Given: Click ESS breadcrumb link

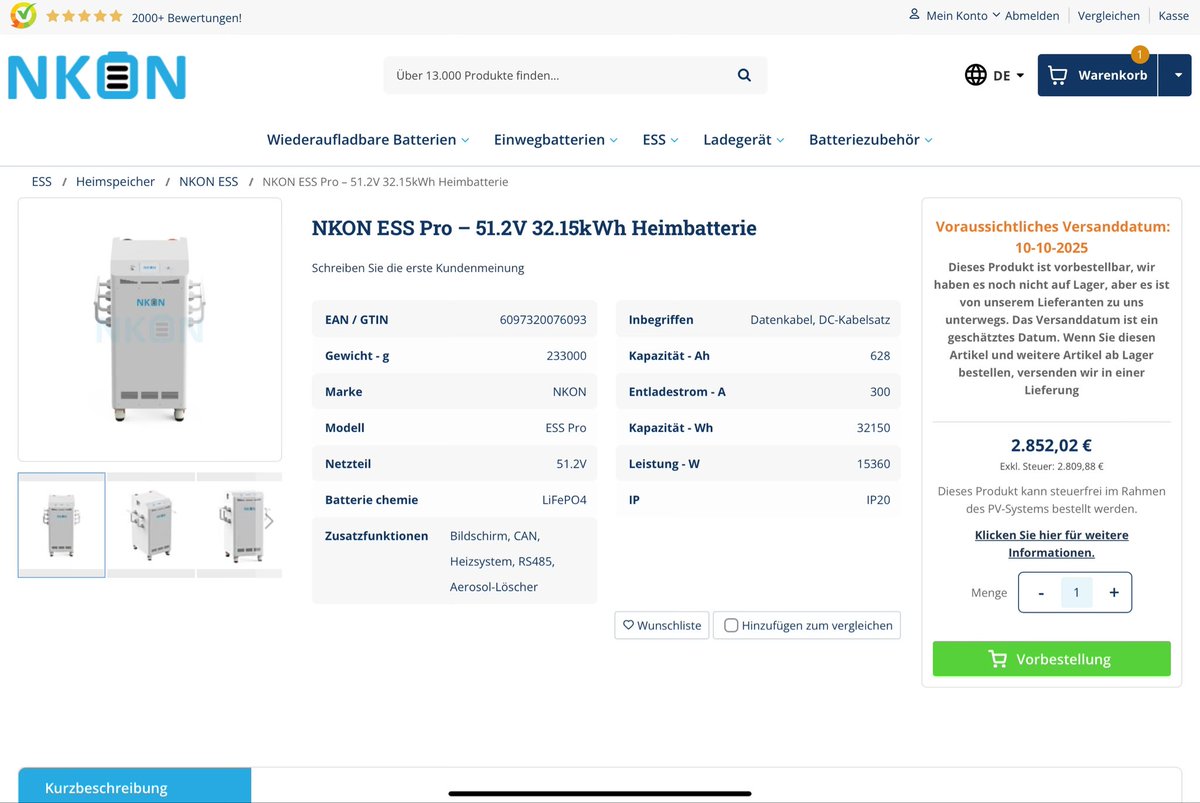Looking at the screenshot, I should (41, 182).
